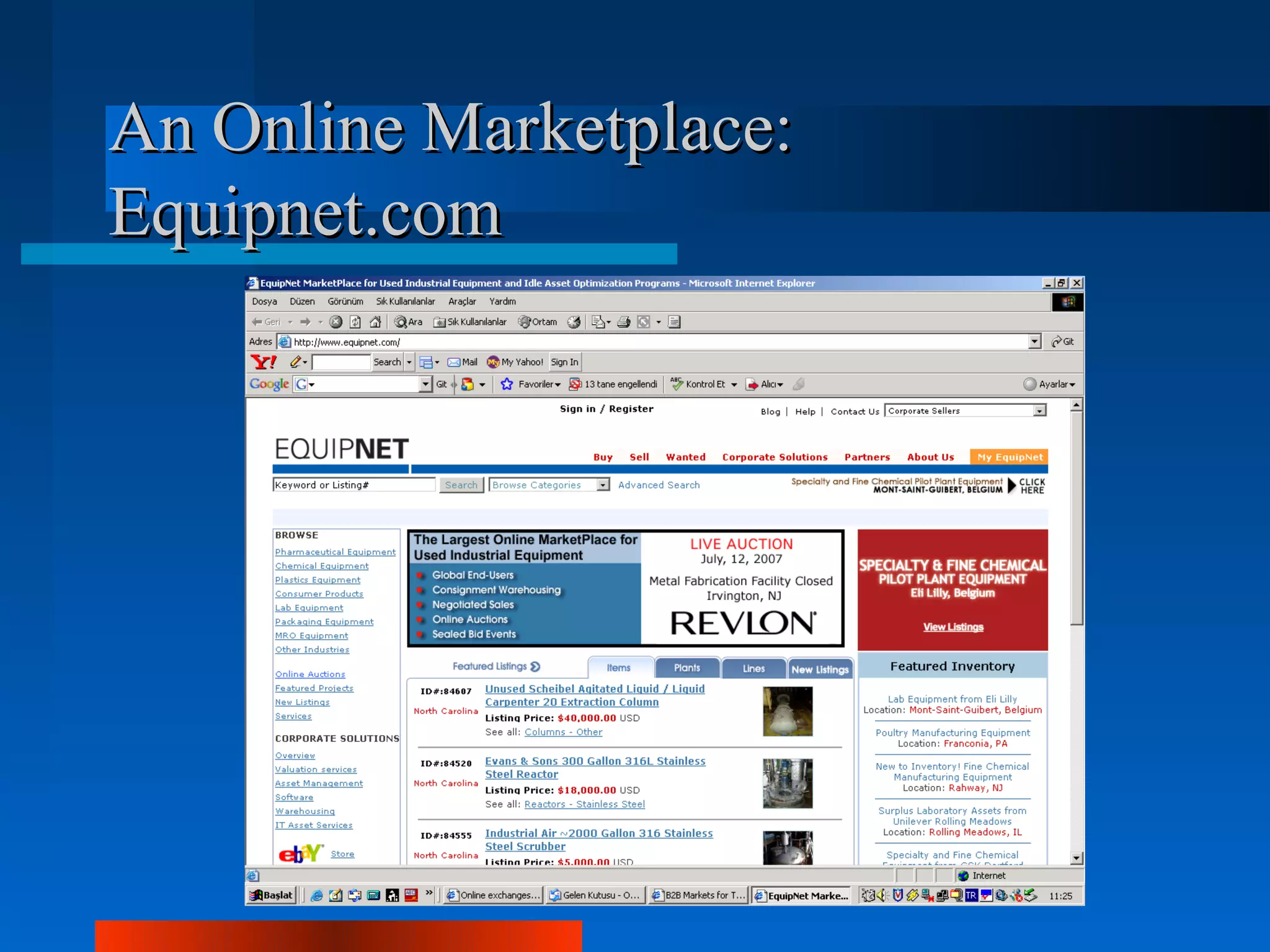Go to the IE Home icon
1270x952 pixels.
tap(375, 322)
